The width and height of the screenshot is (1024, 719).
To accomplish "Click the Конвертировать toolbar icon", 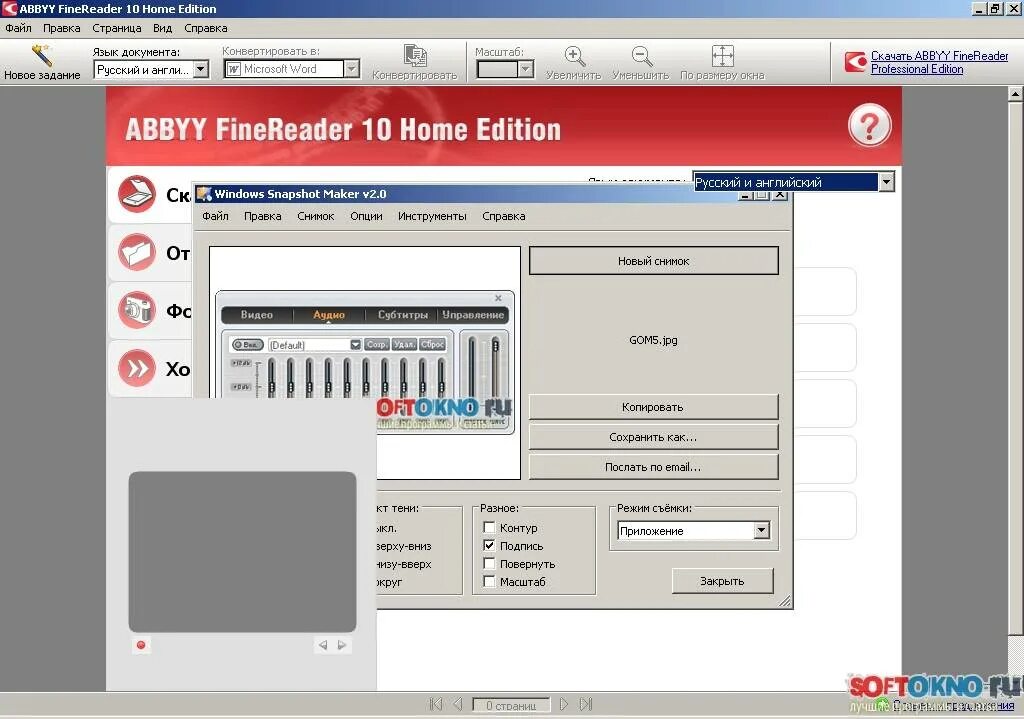I will [415, 56].
